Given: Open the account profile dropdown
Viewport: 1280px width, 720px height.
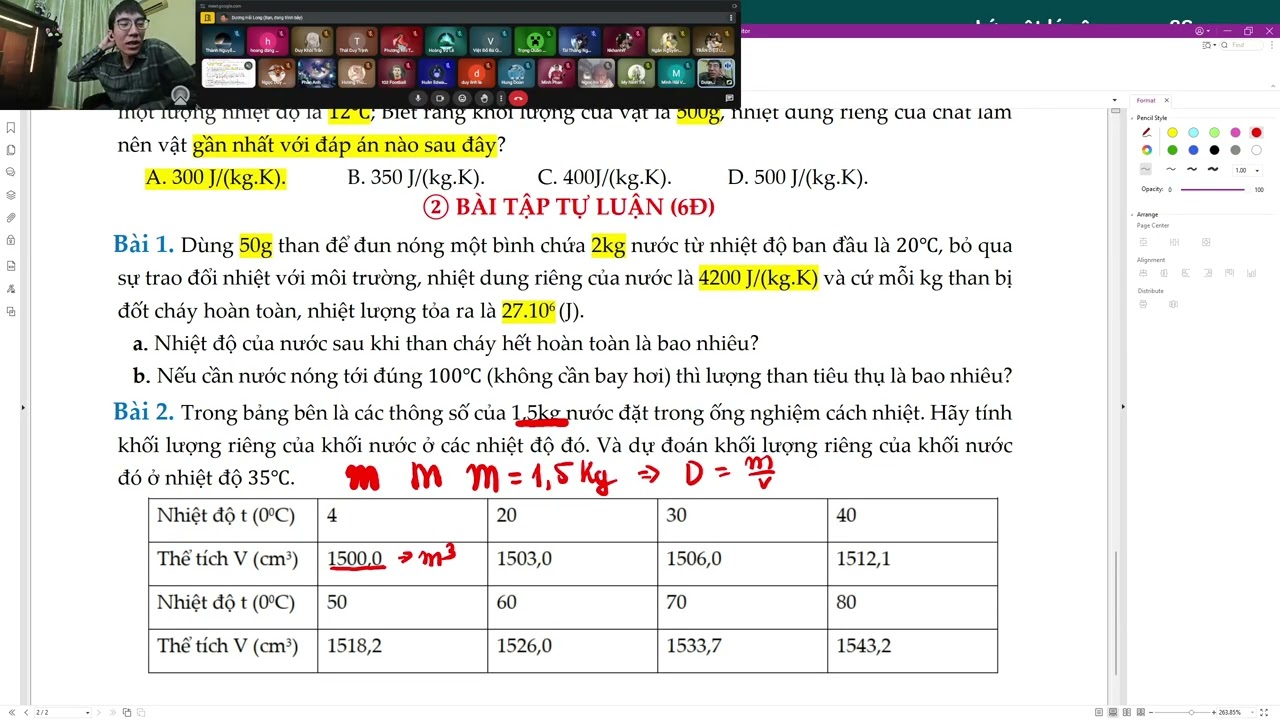Looking at the screenshot, I should 1203,31.
